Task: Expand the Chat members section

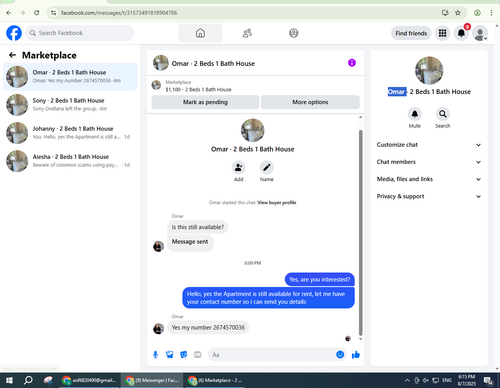Action: [x=429, y=162]
